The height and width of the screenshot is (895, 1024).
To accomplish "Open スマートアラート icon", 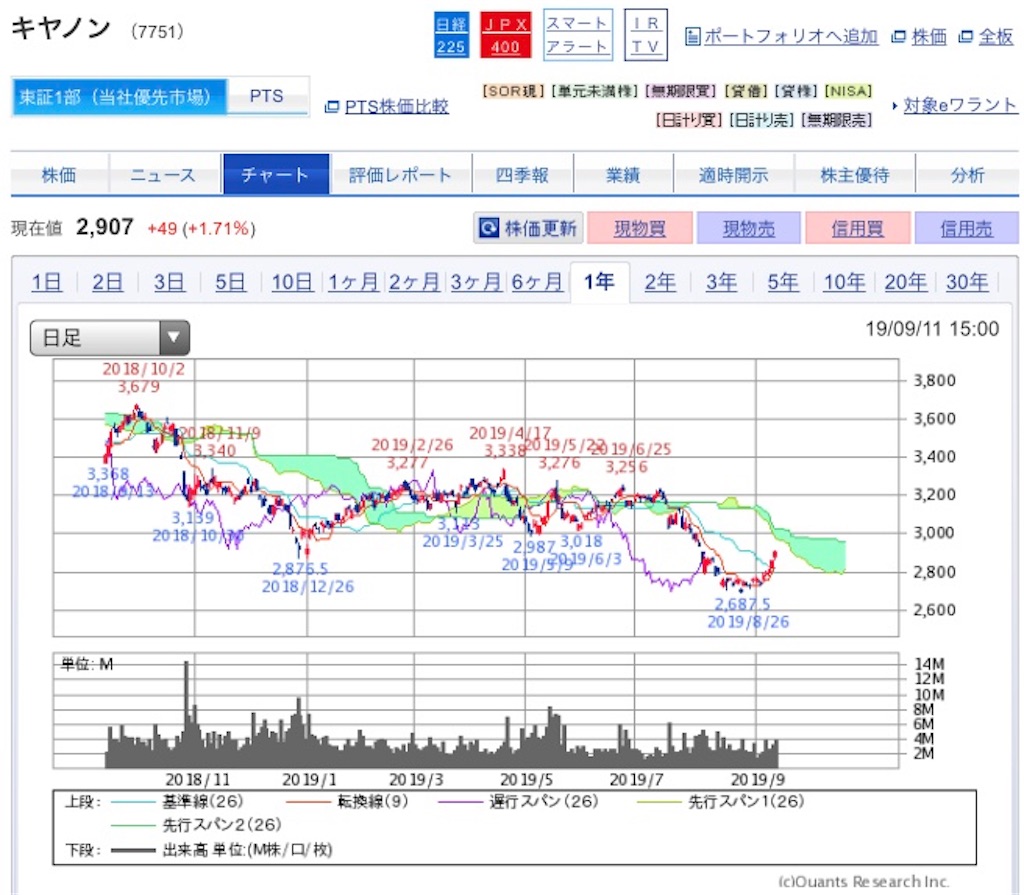I will tap(577, 35).
